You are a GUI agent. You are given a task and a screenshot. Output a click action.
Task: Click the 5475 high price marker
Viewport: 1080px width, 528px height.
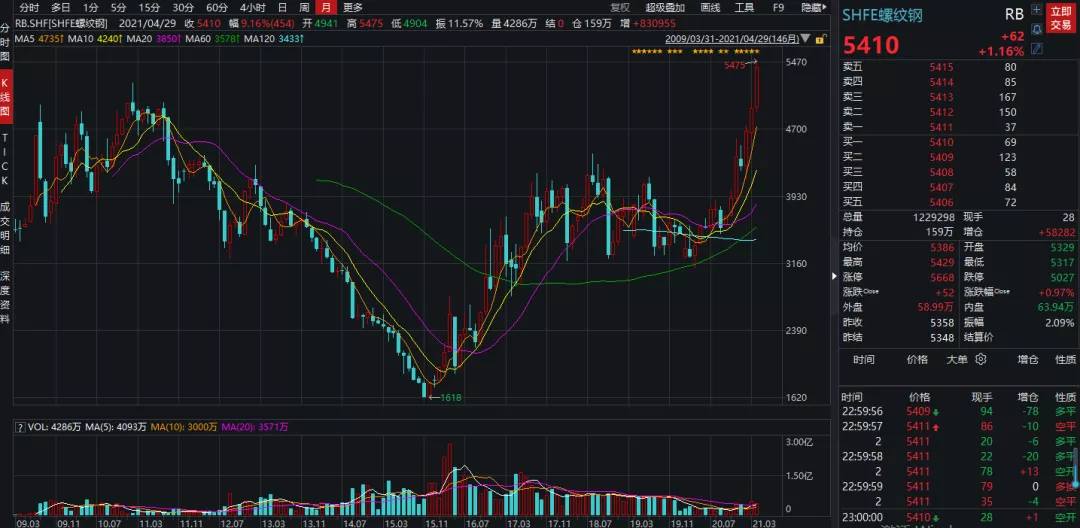coord(734,65)
